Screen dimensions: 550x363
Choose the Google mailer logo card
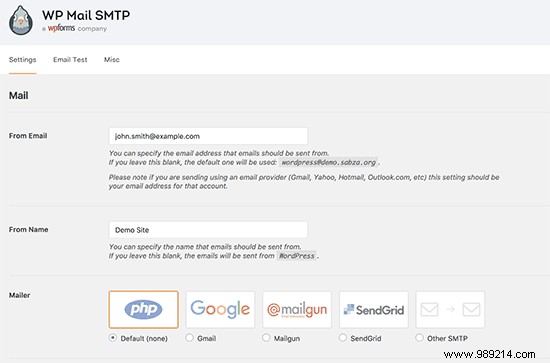[220, 309]
